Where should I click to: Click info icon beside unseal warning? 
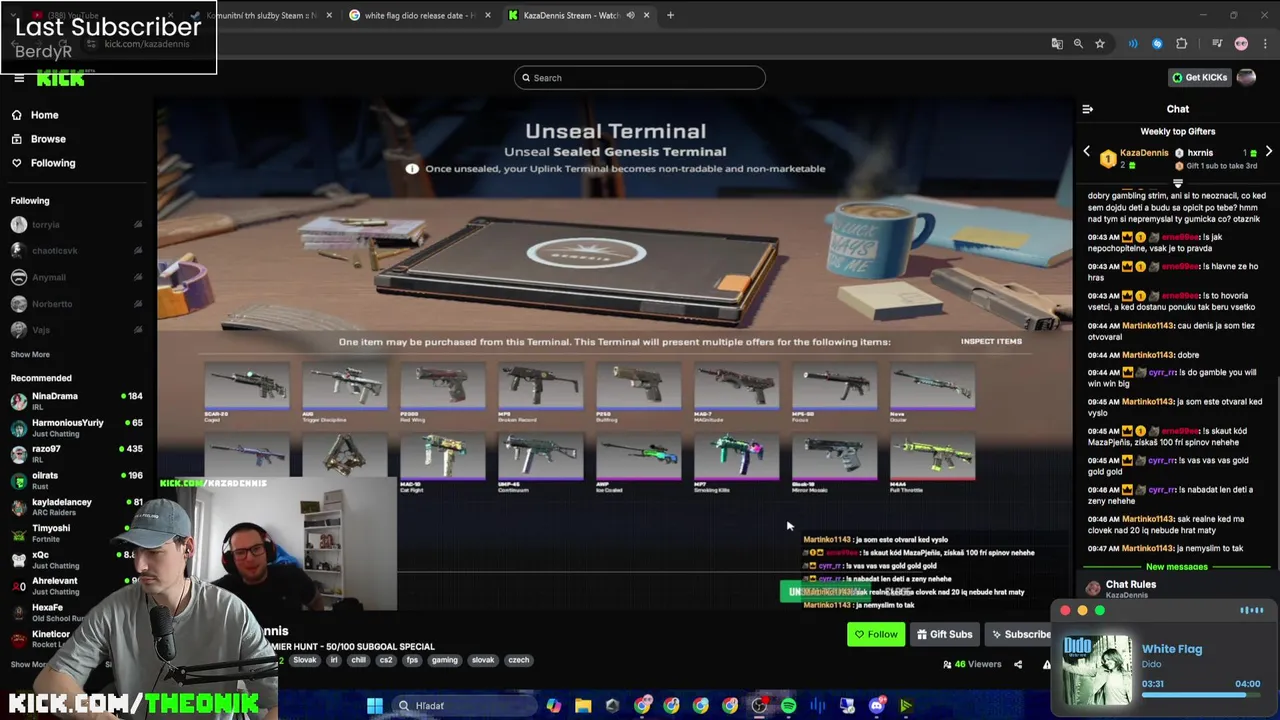[x=412, y=169]
